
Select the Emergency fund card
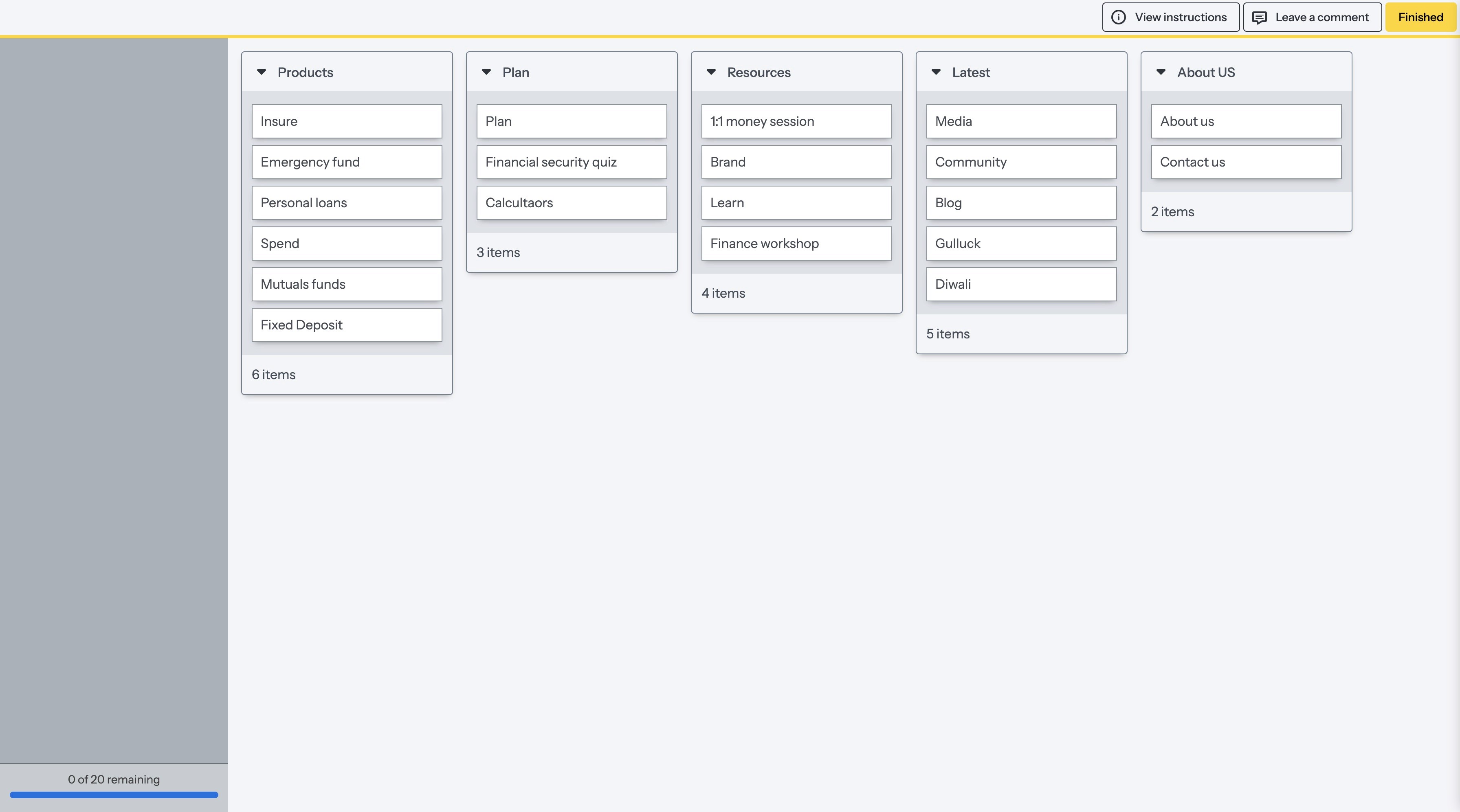(x=346, y=162)
